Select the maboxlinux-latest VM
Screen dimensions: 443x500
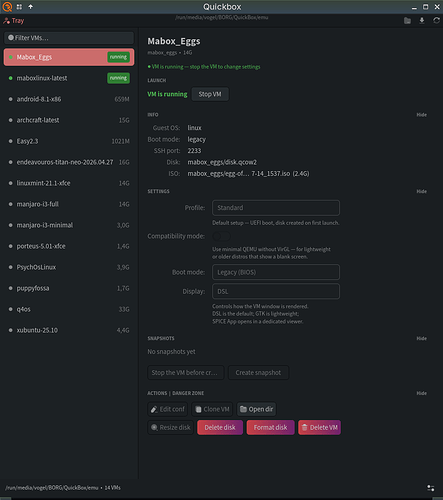tap(69, 78)
